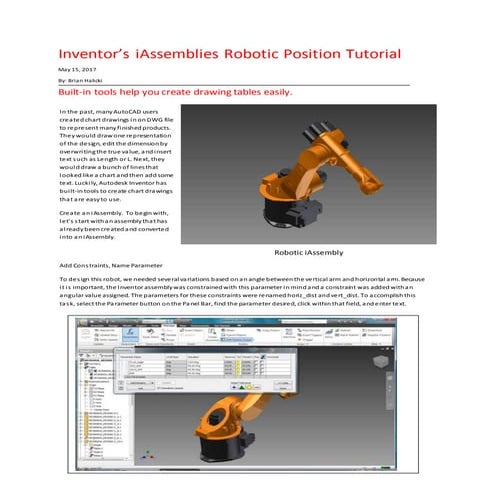Click the author line 'By: Brian Halicki'
The height and width of the screenshot is (495, 495).
pos(80,80)
